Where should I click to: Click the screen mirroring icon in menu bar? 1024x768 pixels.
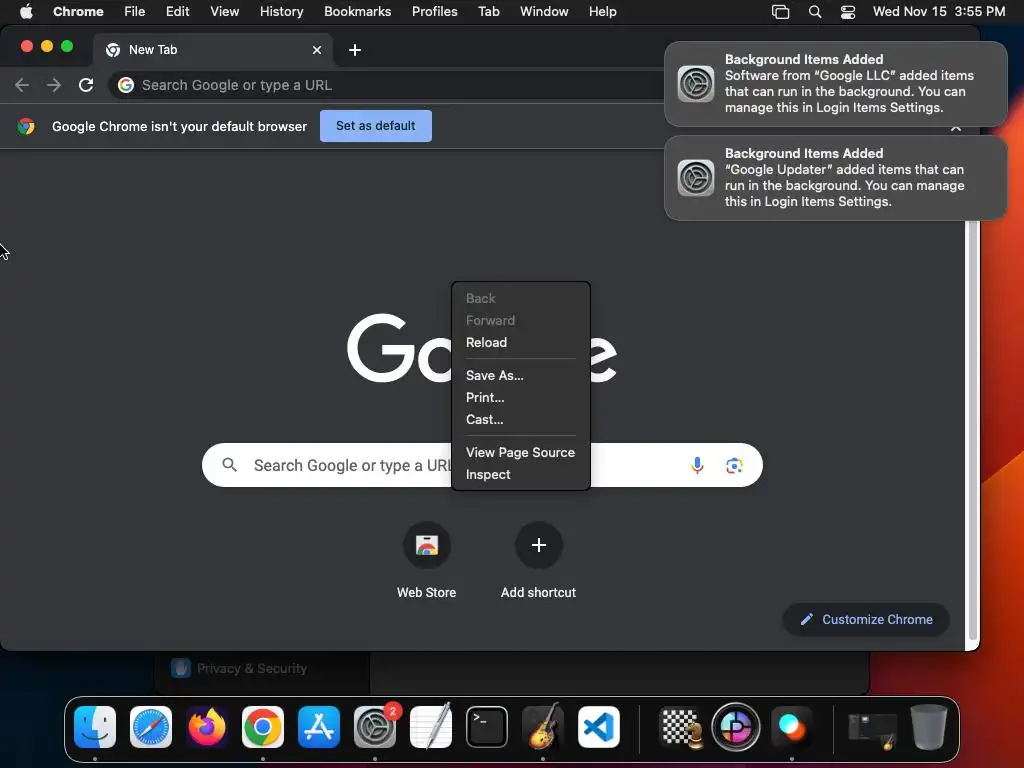click(780, 12)
